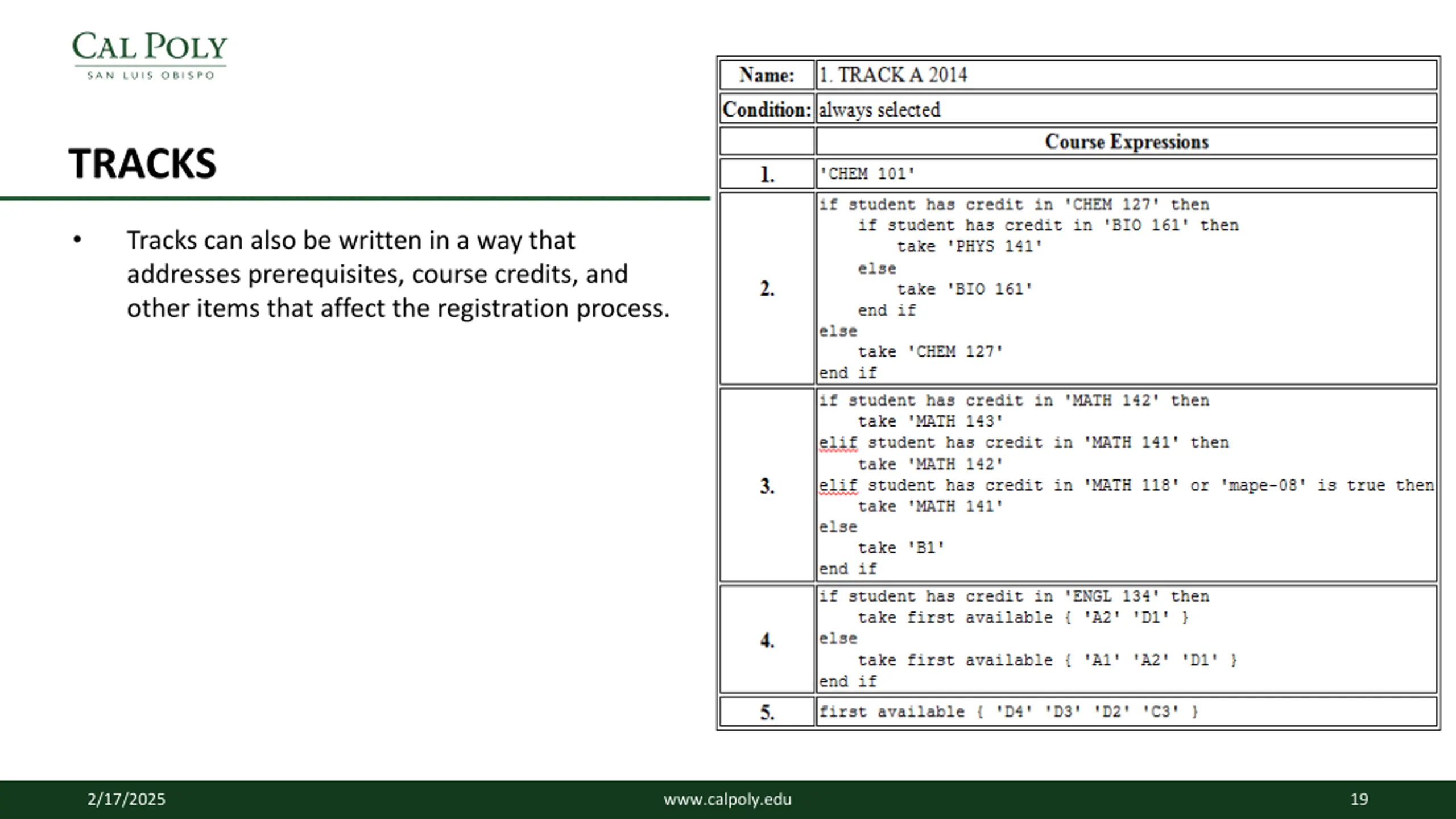Click the take 'PHYS 141' line
The image size is (1456, 819).
(x=970, y=246)
